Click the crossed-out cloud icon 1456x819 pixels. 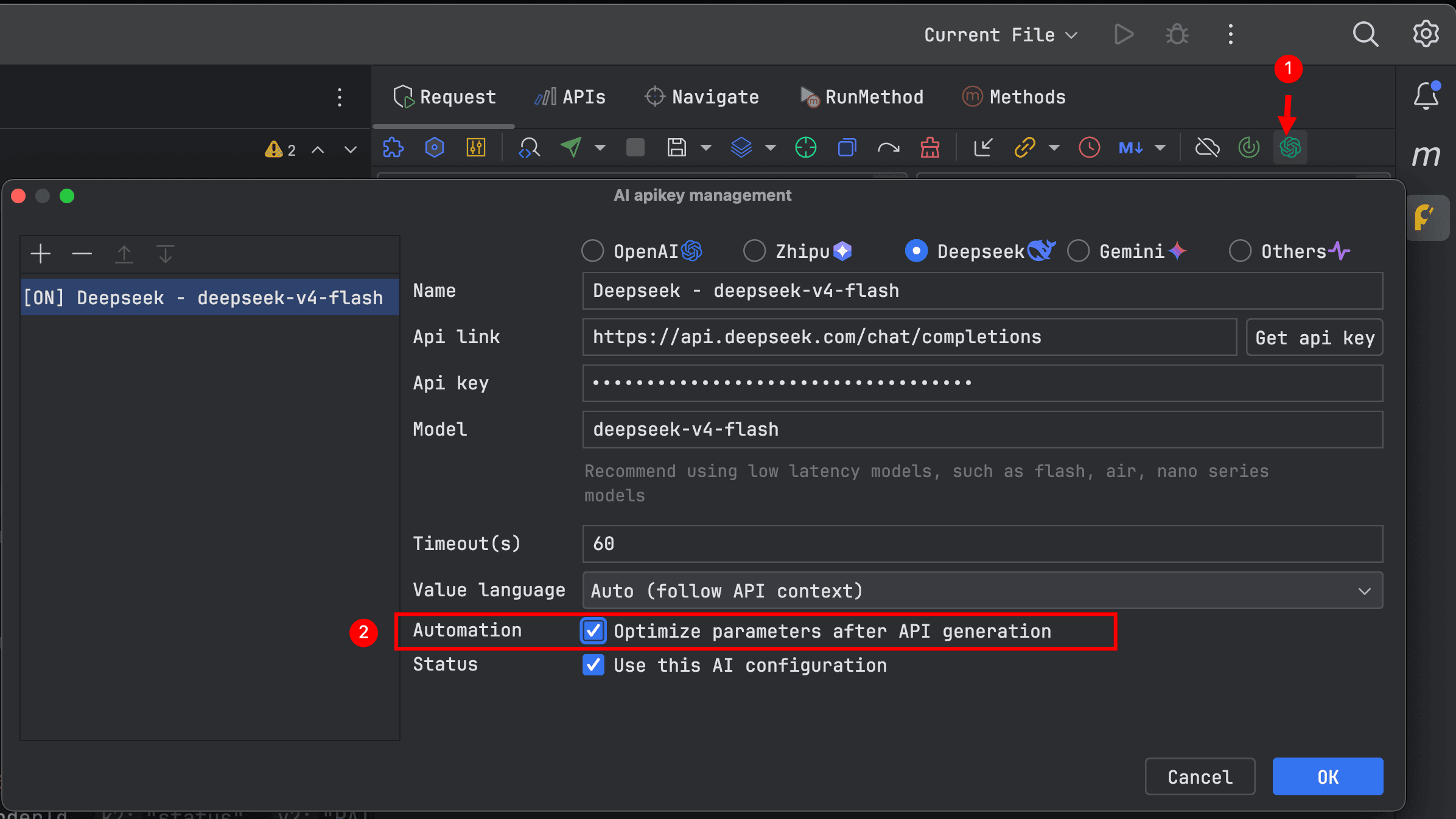(x=1207, y=147)
